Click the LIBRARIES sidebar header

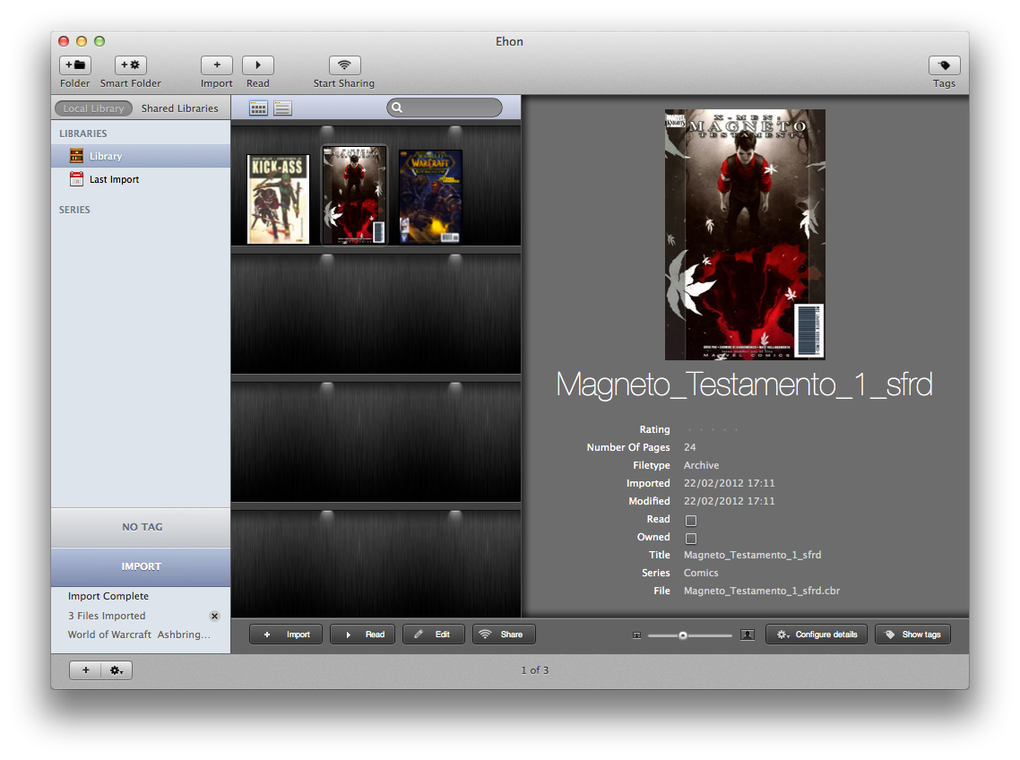tap(83, 133)
